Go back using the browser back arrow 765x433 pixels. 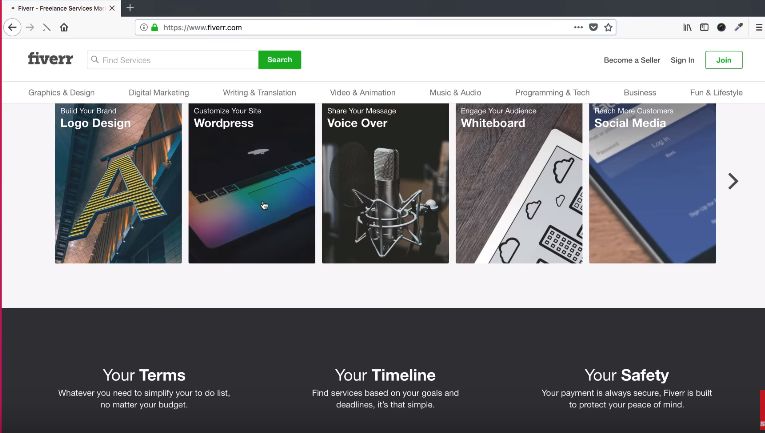tap(12, 27)
